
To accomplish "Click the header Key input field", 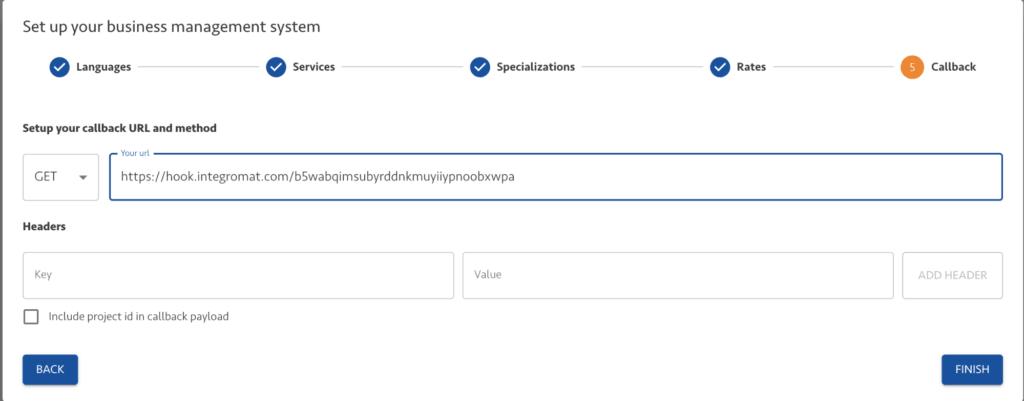I will click(x=238, y=275).
